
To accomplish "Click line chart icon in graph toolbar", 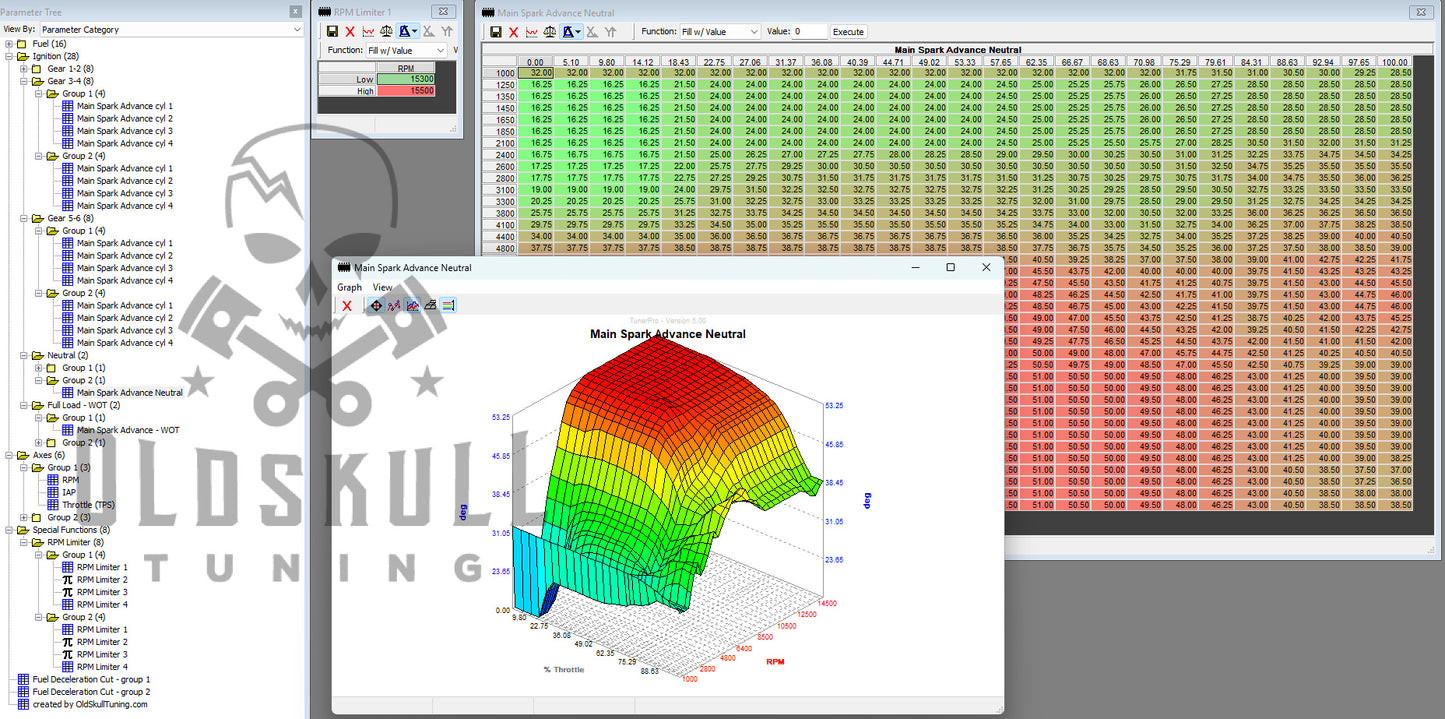I will click(x=412, y=305).
